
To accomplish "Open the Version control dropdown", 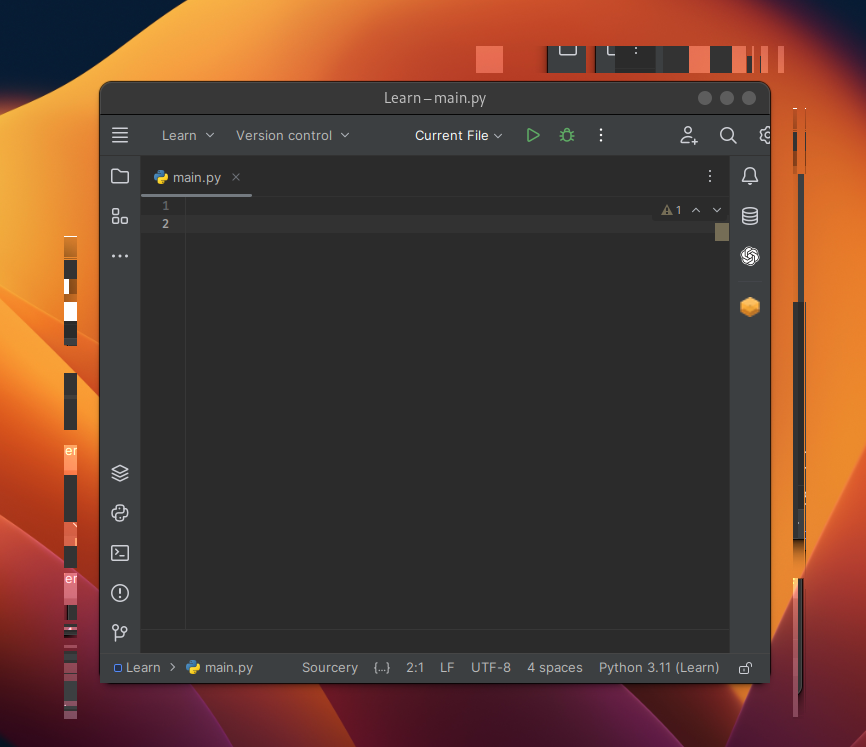I will 291,135.
